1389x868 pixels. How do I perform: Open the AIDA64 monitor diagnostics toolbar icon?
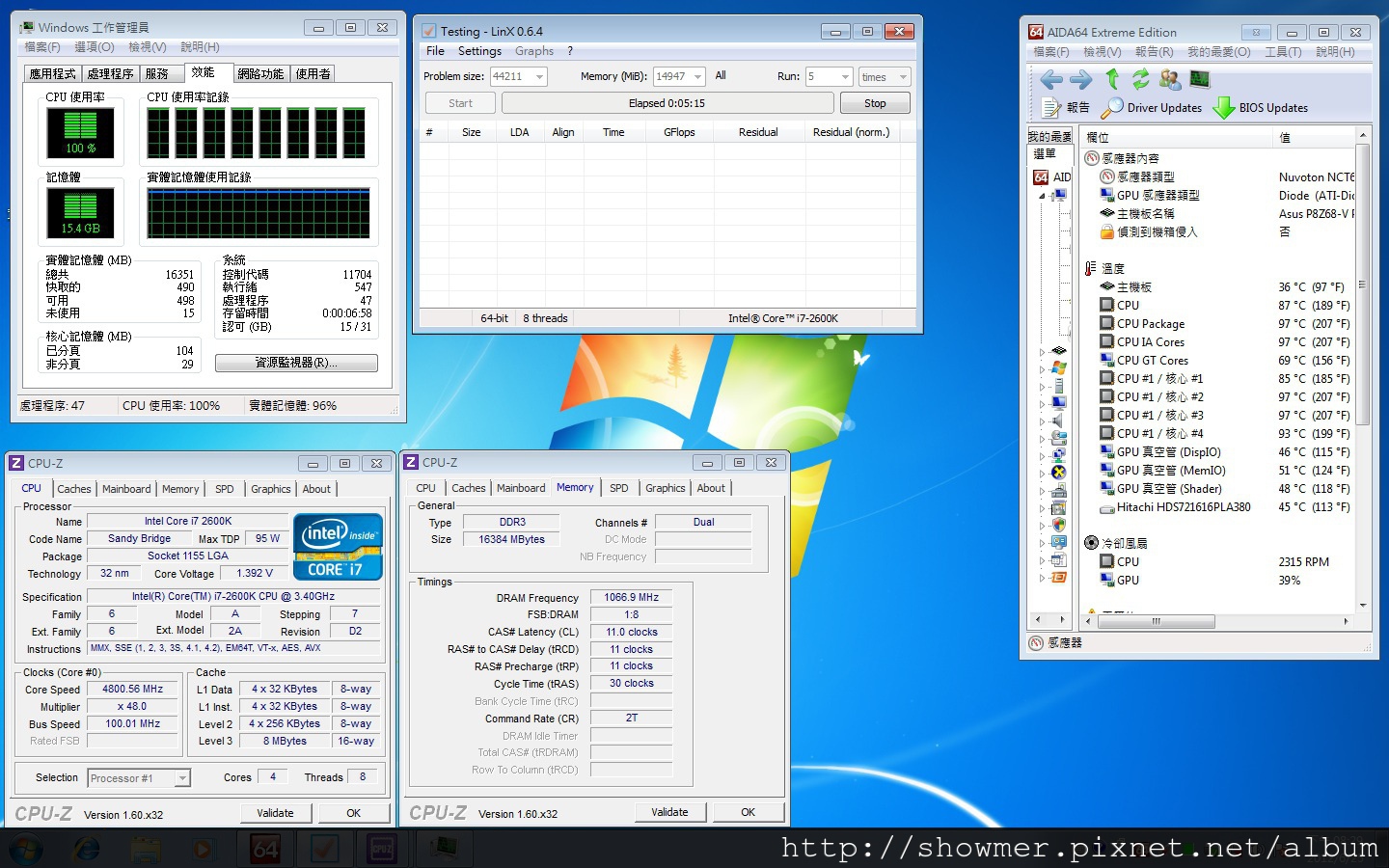1200,79
